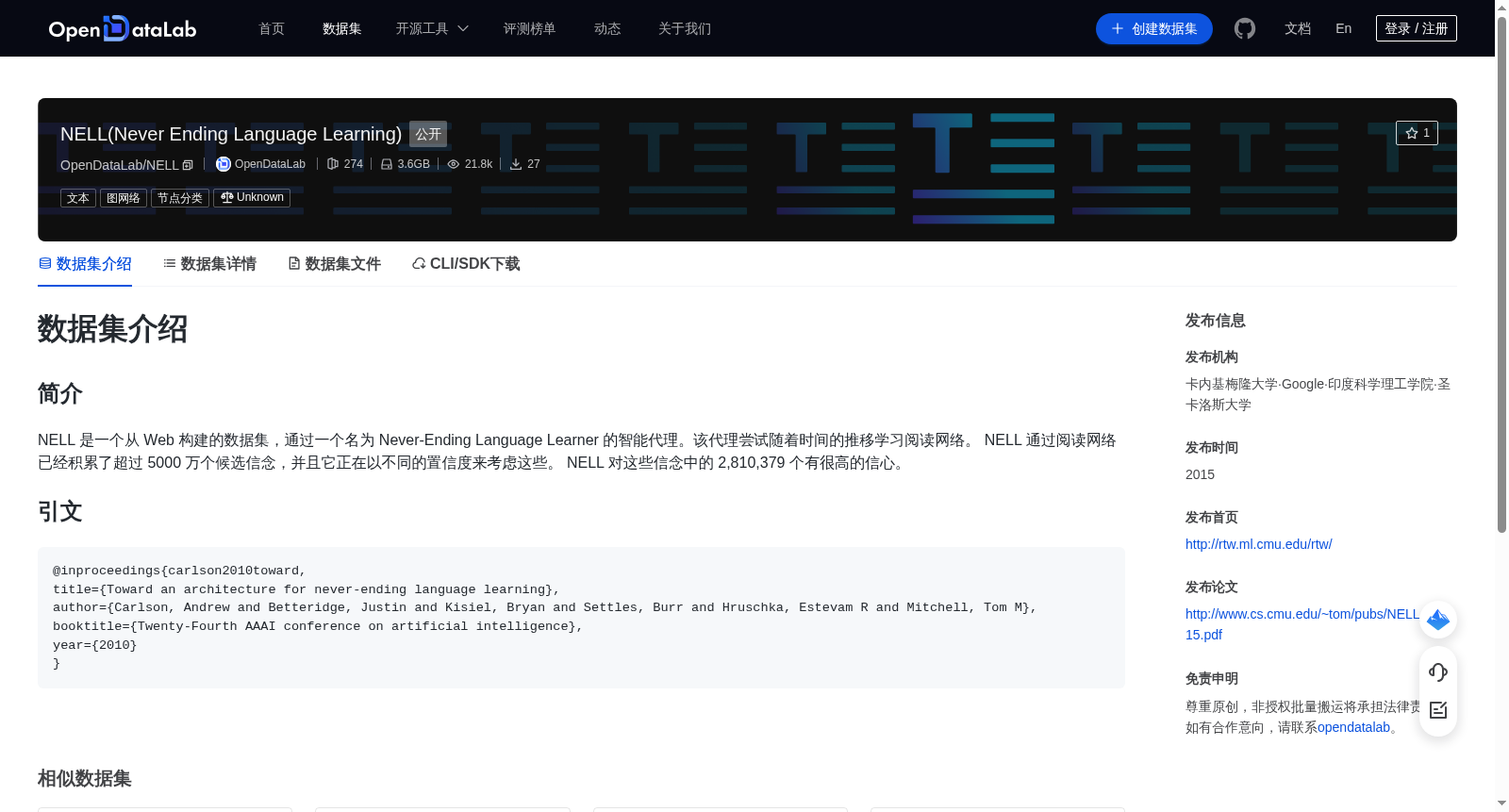Open the rtw.ml.cmu.edu homepage link
This screenshot has height=812, width=1509.
(1259, 544)
